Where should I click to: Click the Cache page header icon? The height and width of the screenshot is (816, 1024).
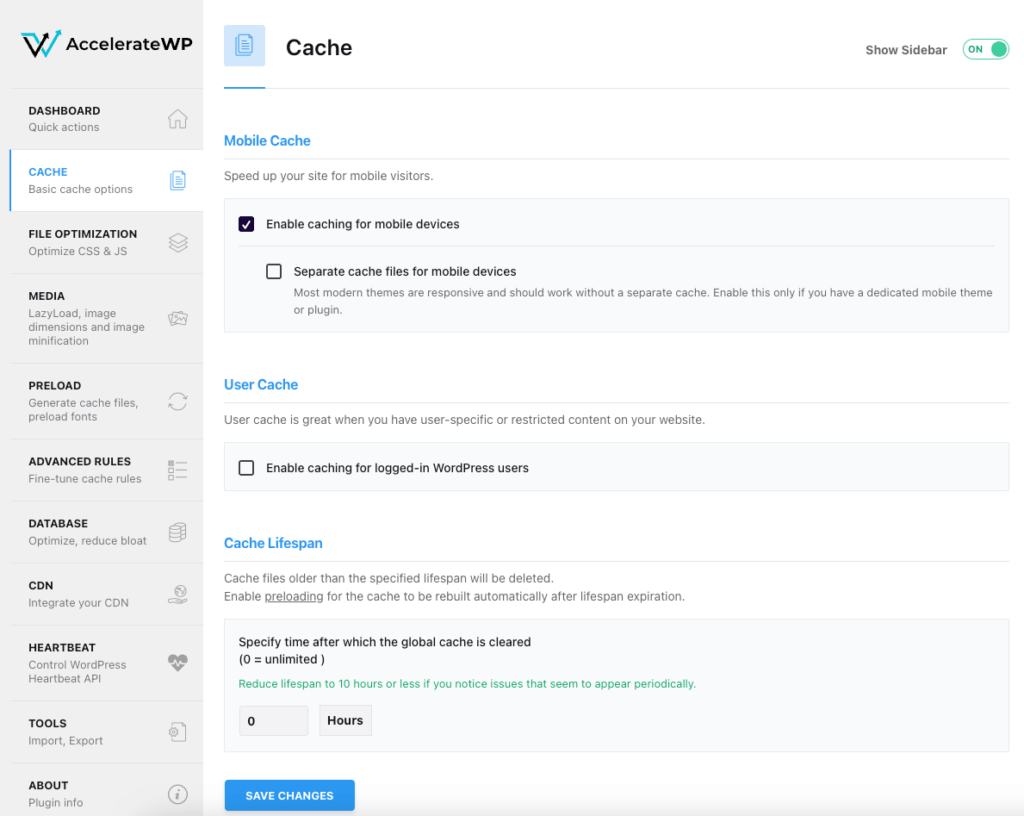[x=244, y=47]
